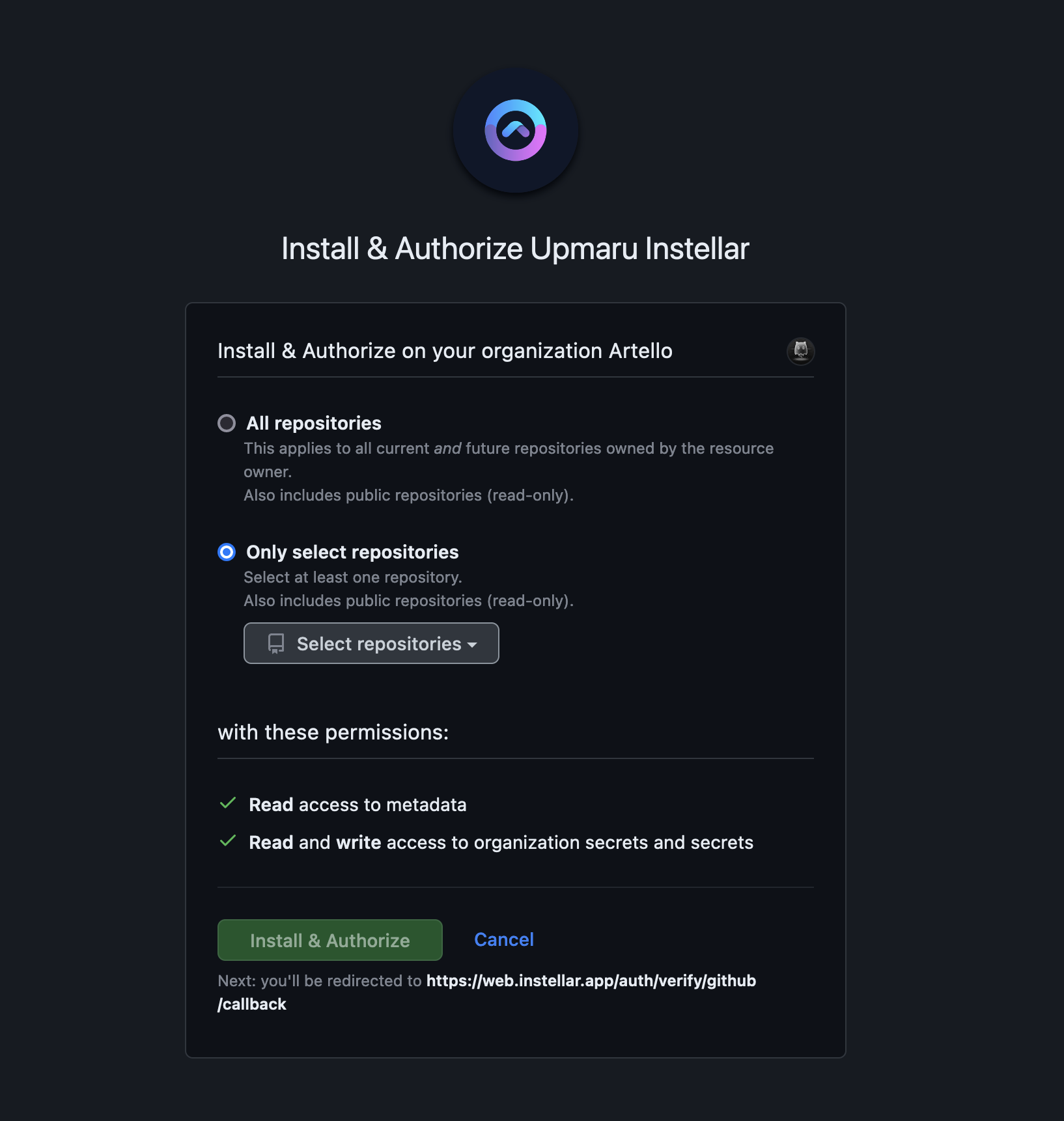Click the Upmaru Instellar app logo

pyautogui.click(x=515, y=131)
